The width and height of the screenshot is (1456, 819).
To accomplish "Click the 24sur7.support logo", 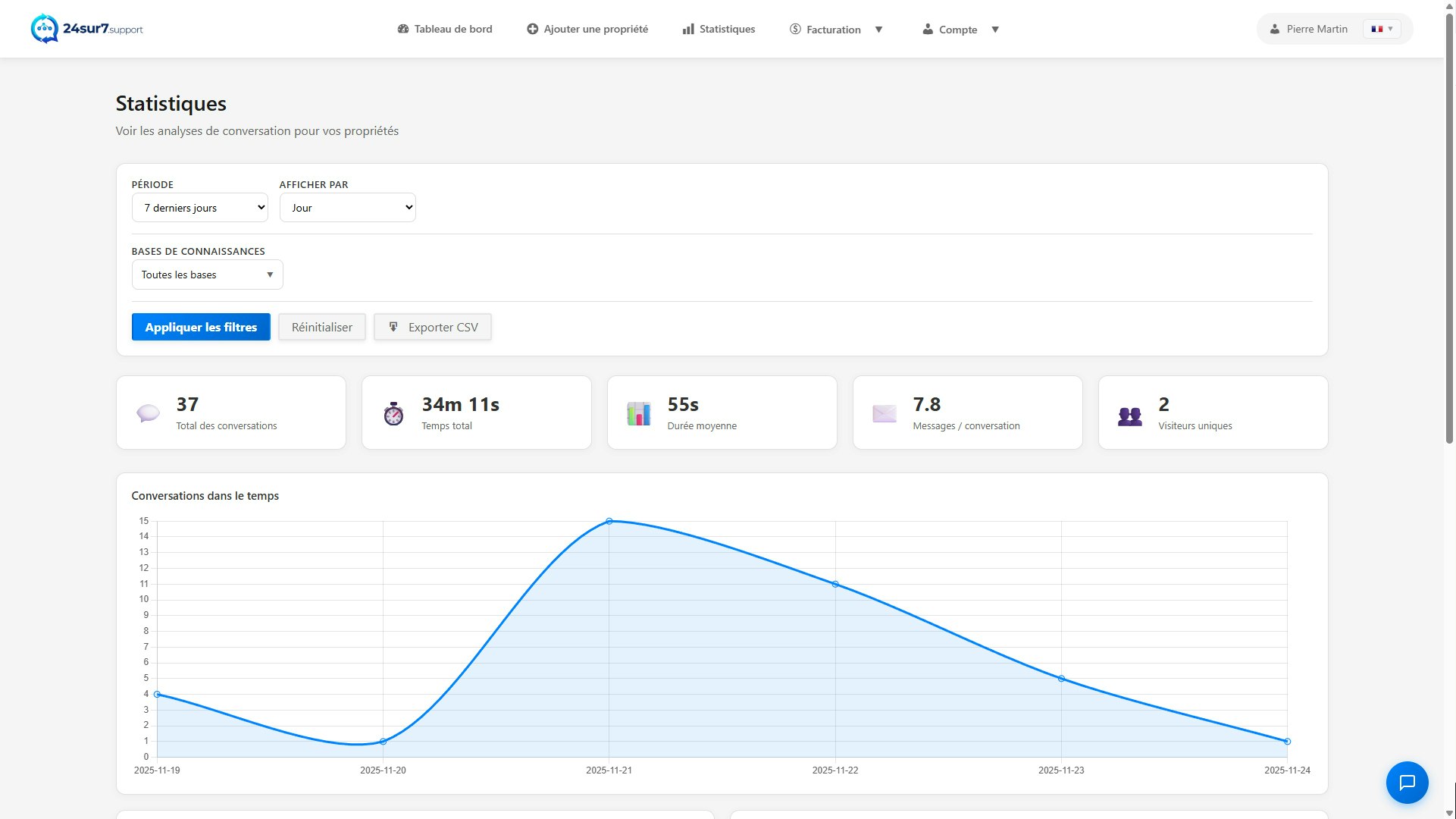I will click(x=86, y=29).
